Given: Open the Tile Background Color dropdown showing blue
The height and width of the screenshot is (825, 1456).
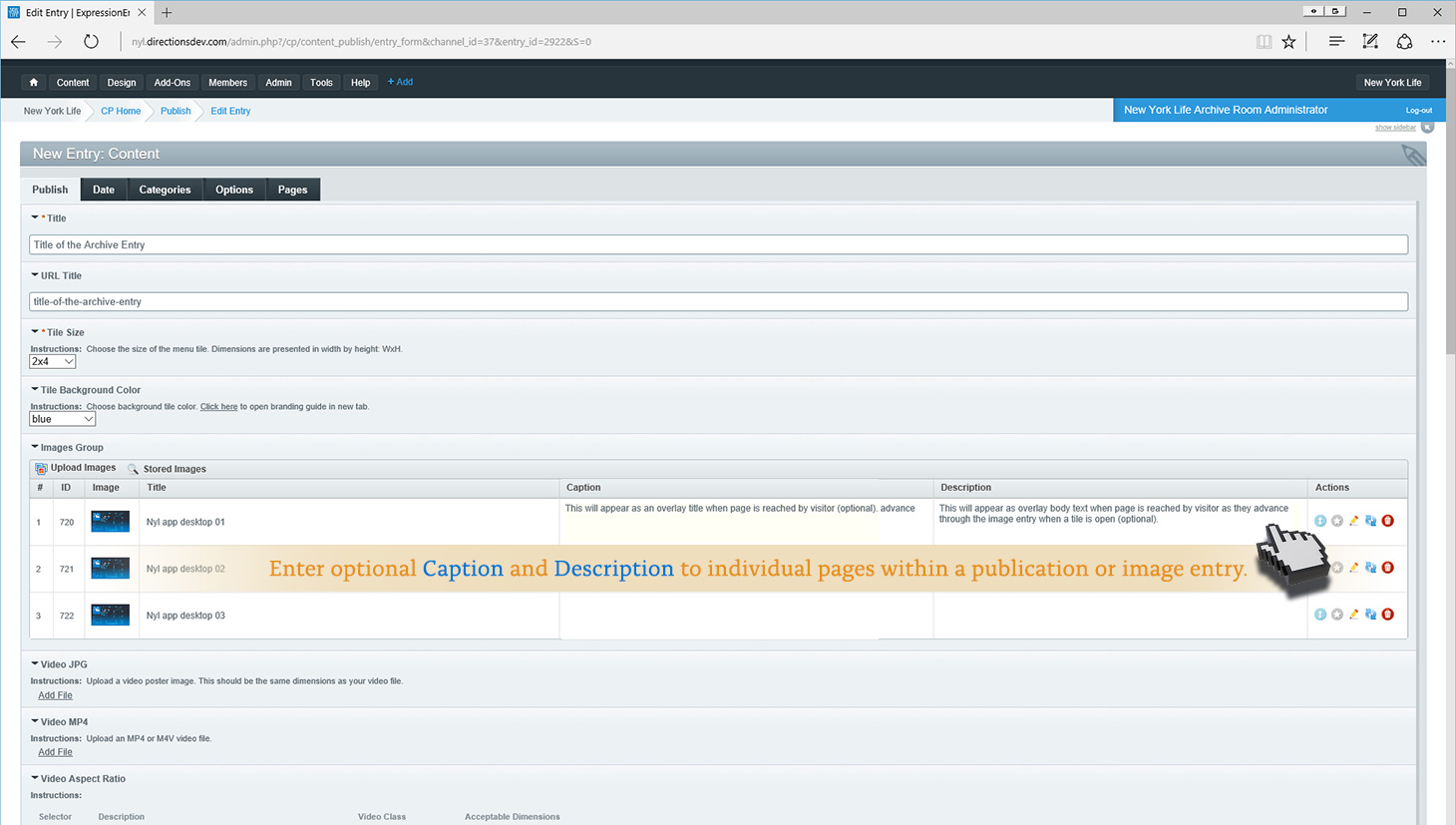Looking at the screenshot, I should 62,420.
